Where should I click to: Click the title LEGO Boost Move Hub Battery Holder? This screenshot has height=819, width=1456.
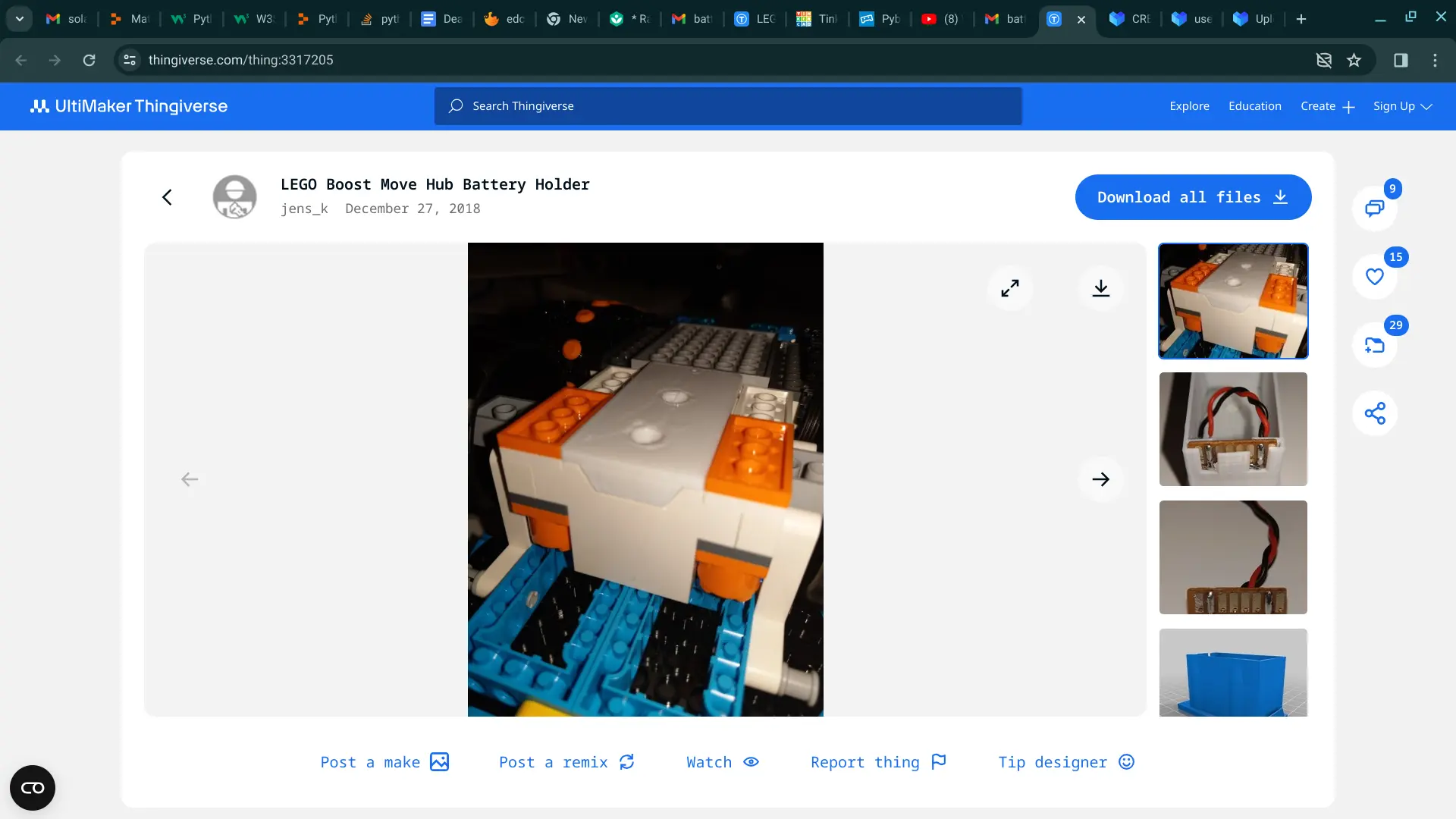click(435, 184)
